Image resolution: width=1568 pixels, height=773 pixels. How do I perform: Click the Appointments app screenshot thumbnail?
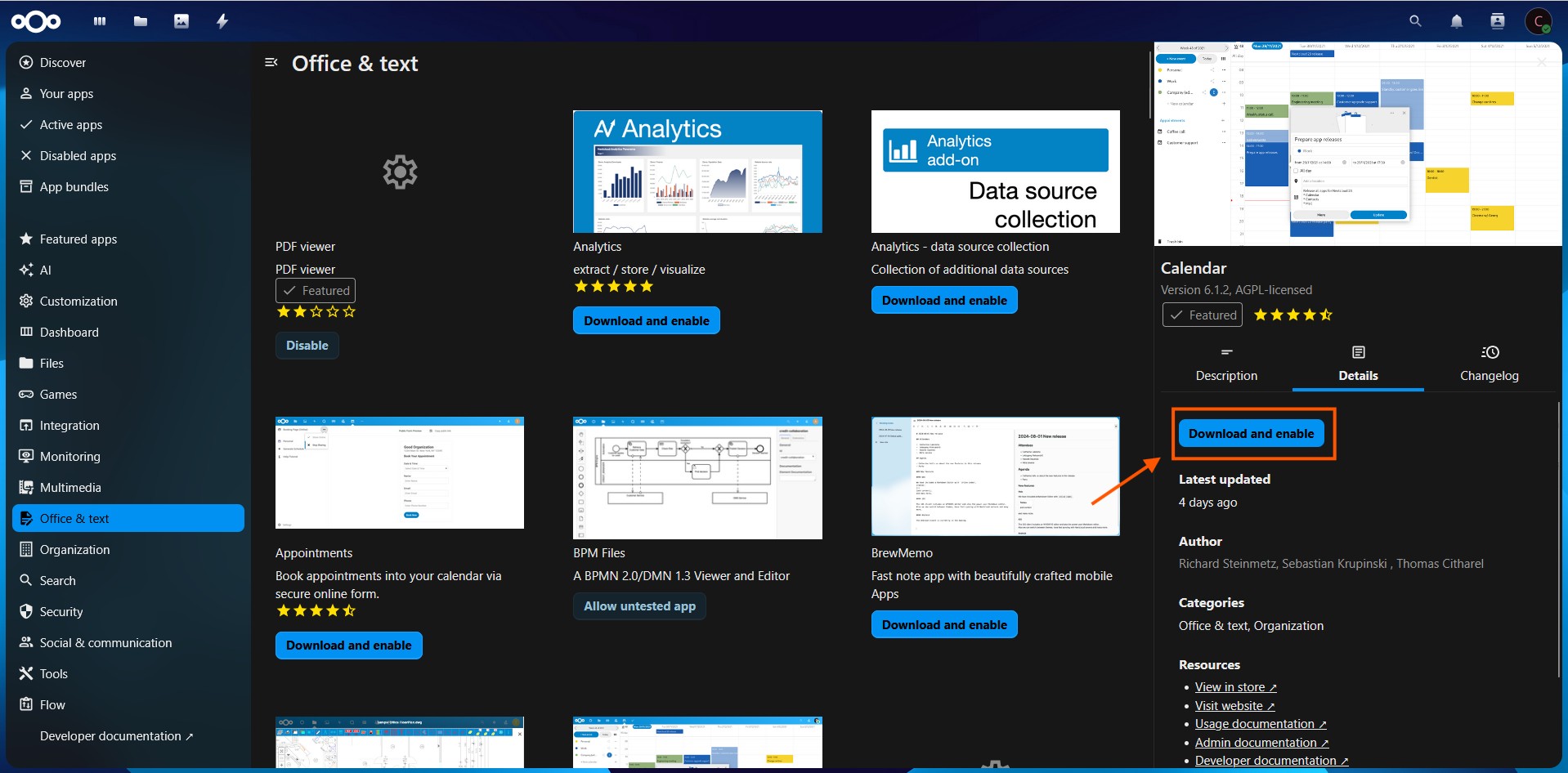pyautogui.click(x=400, y=474)
